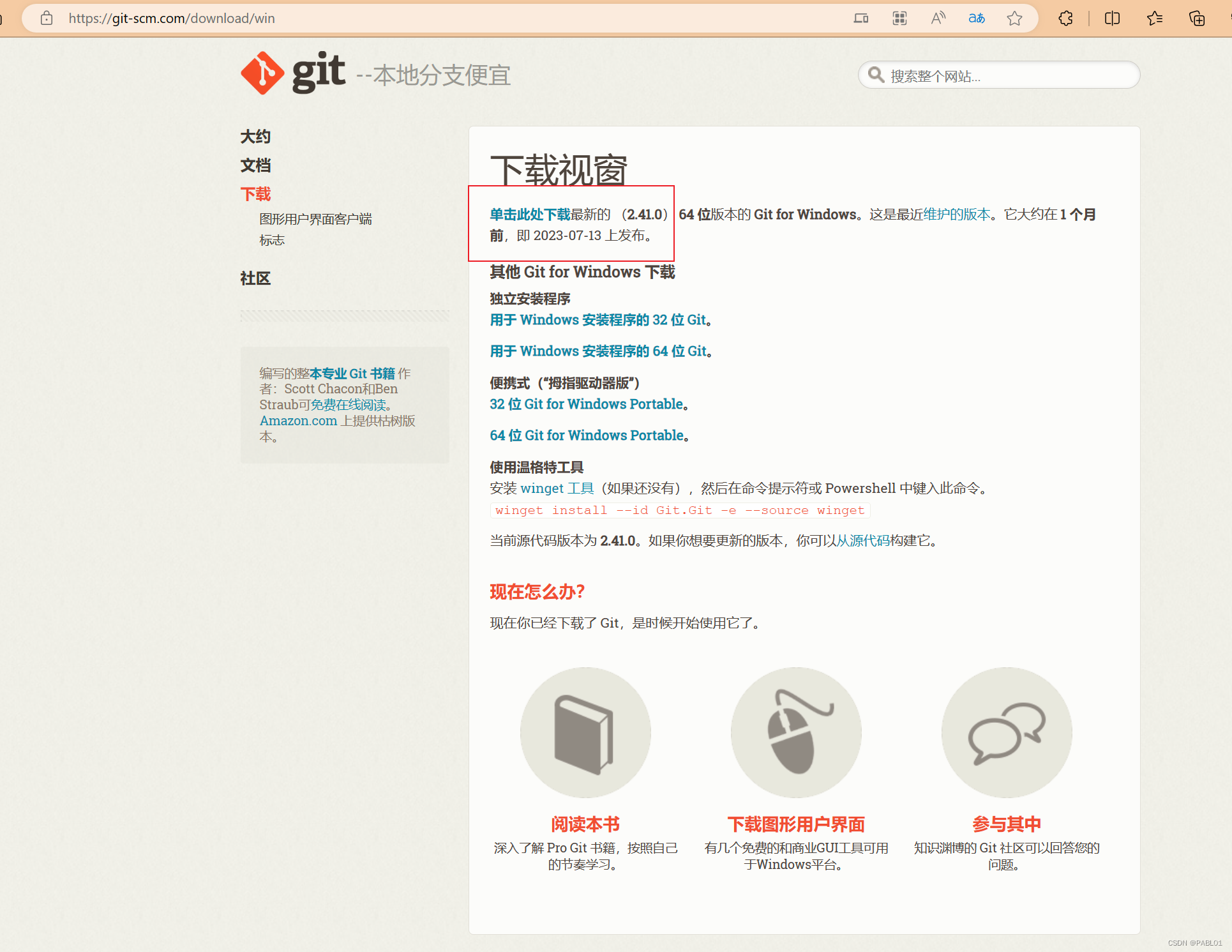The image size is (1232, 952).
Task: Open the screen cast device icon
Action: pyautogui.click(x=861, y=18)
